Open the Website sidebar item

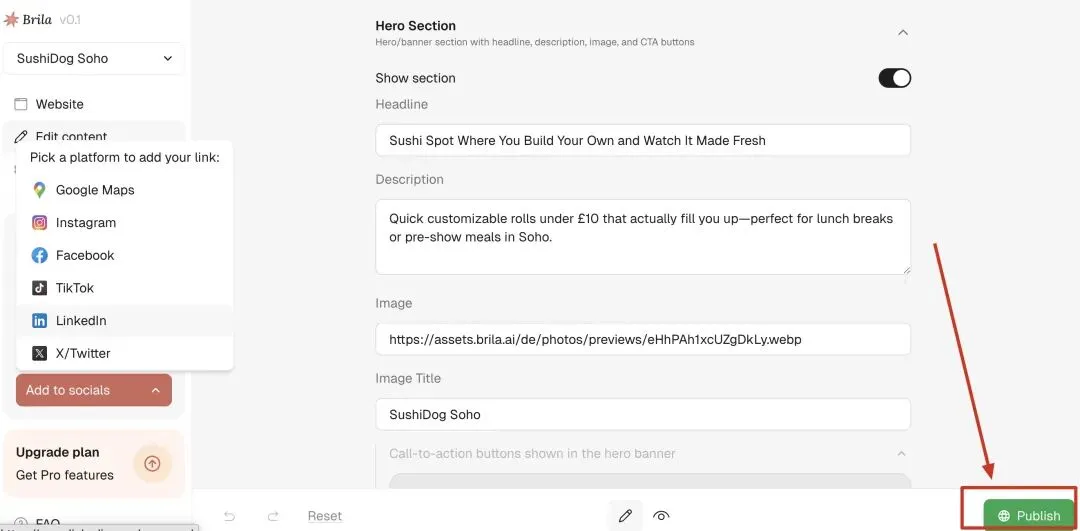59,104
